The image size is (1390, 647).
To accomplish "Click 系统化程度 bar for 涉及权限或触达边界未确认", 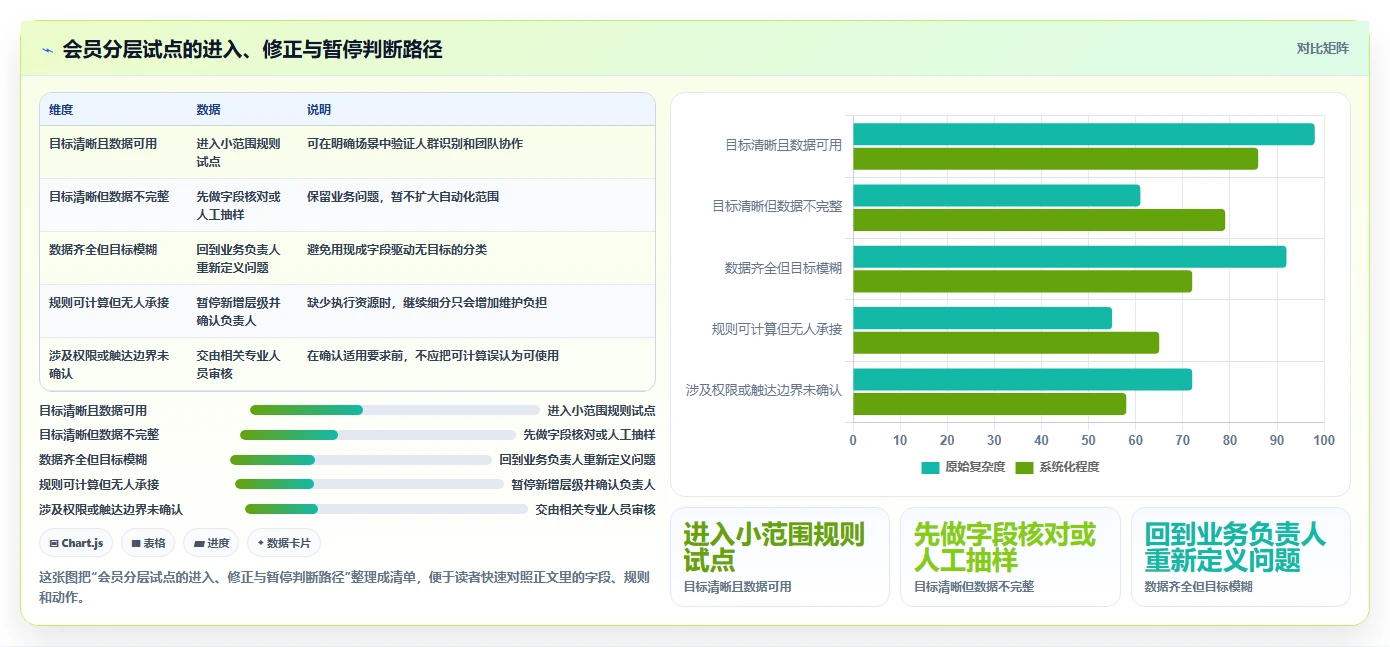I will coord(989,404).
